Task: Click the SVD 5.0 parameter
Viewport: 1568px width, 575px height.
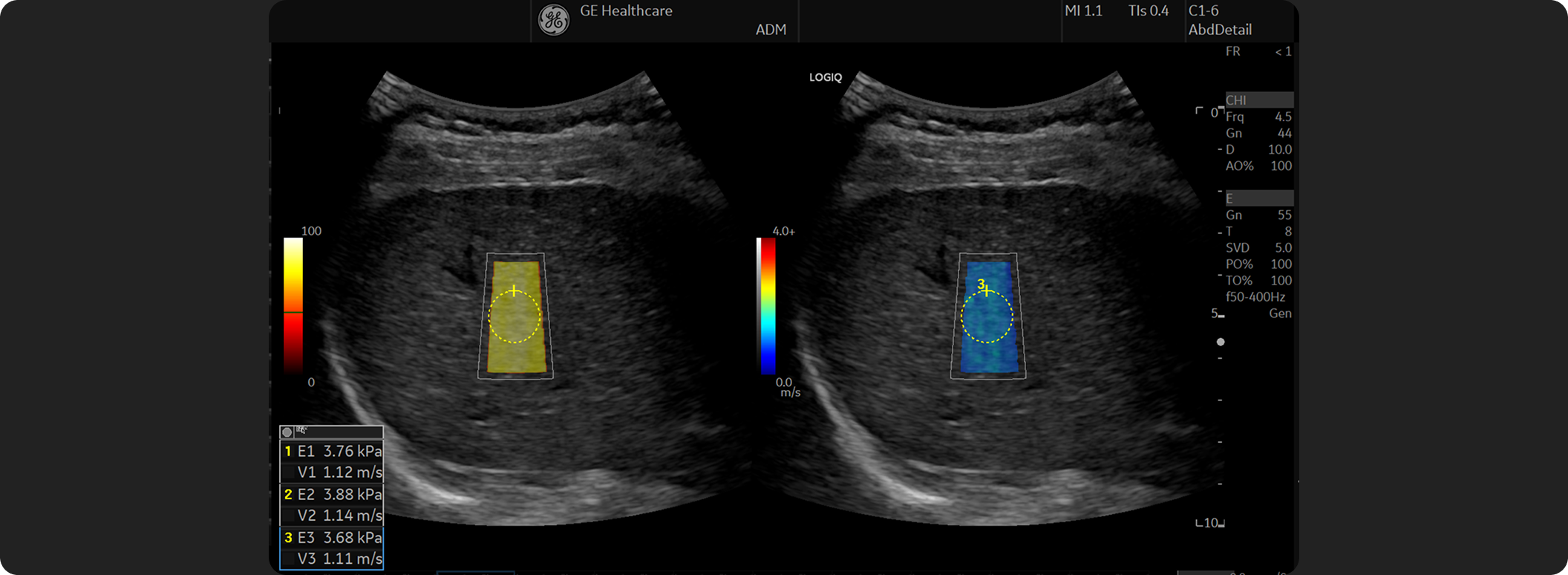Action: click(x=1258, y=247)
